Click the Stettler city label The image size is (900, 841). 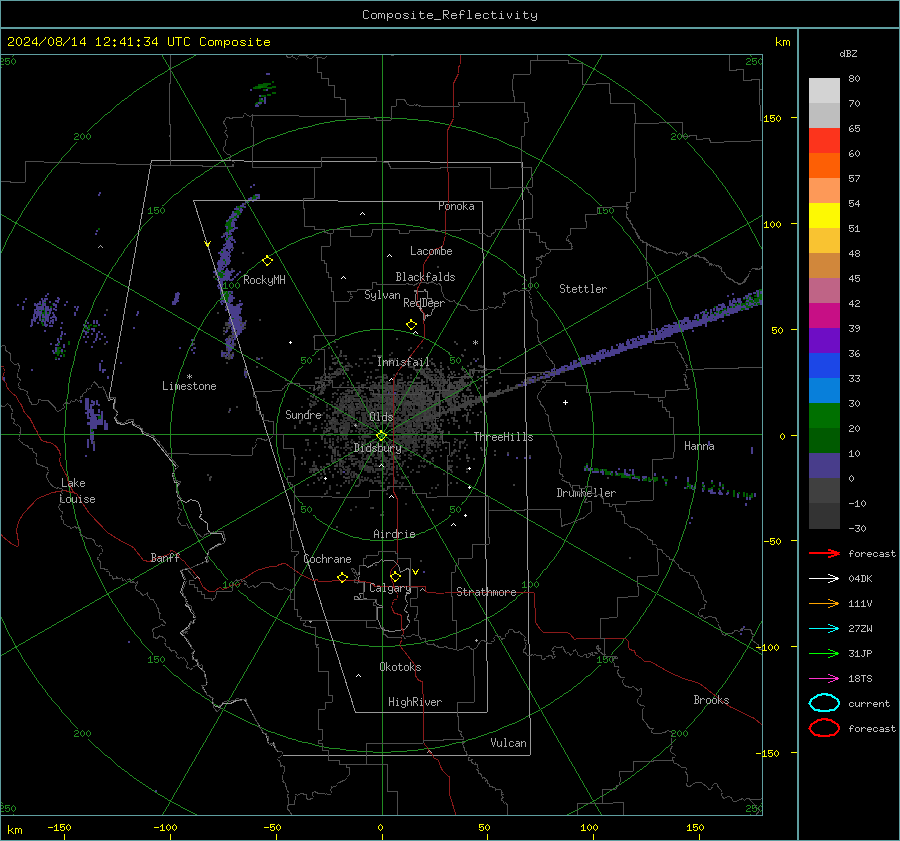[x=583, y=289]
